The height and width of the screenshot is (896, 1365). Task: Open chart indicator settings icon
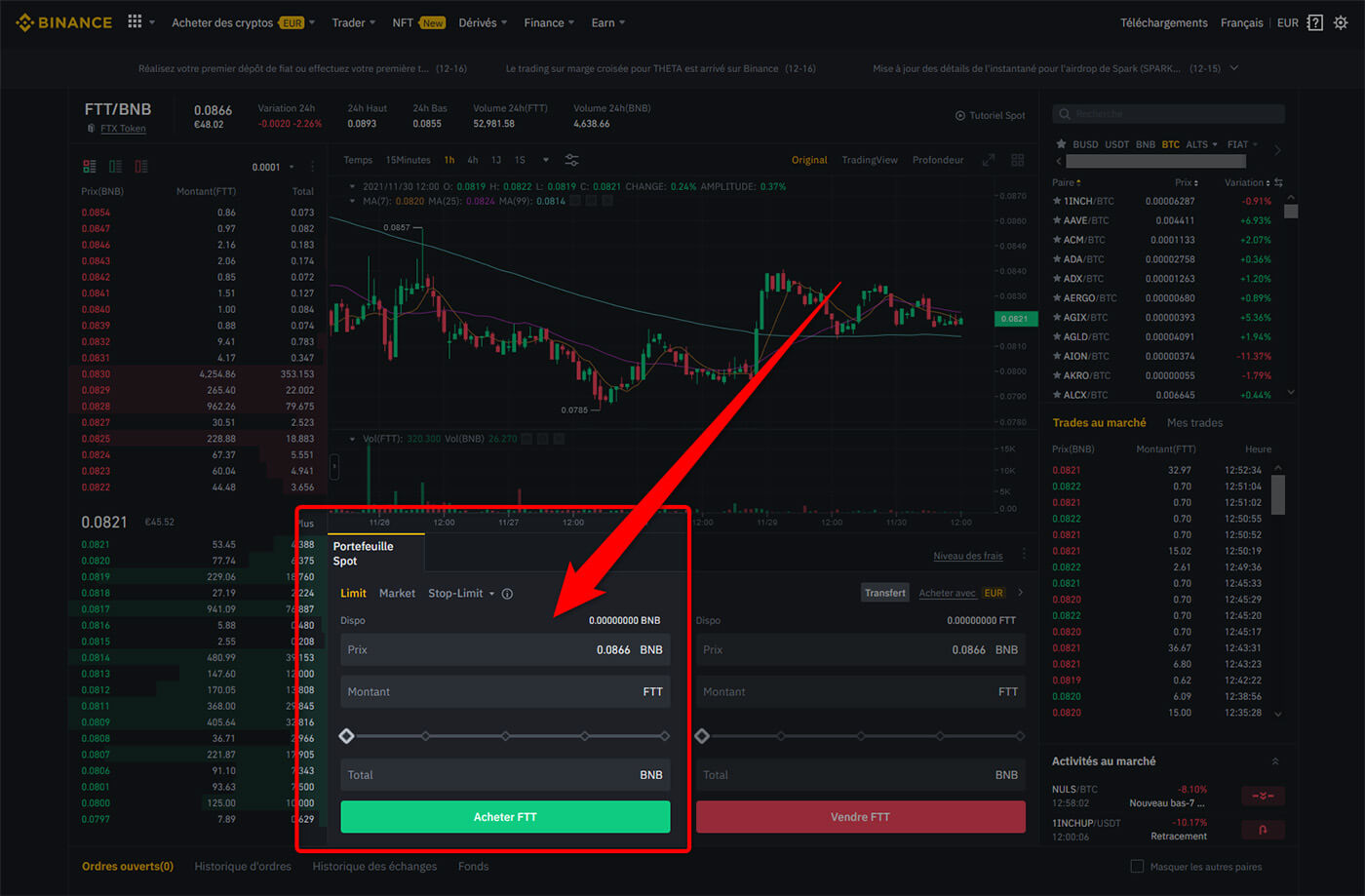pyautogui.click(x=571, y=160)
